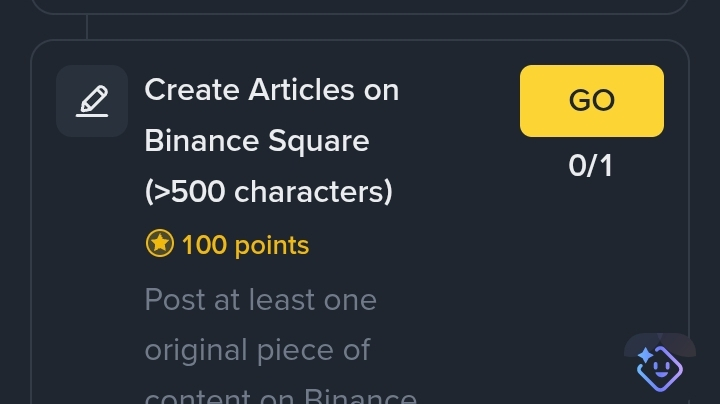Open the "Create Articles on" task title
Viewport: 720px width, 404px height.
coord(271,90)
